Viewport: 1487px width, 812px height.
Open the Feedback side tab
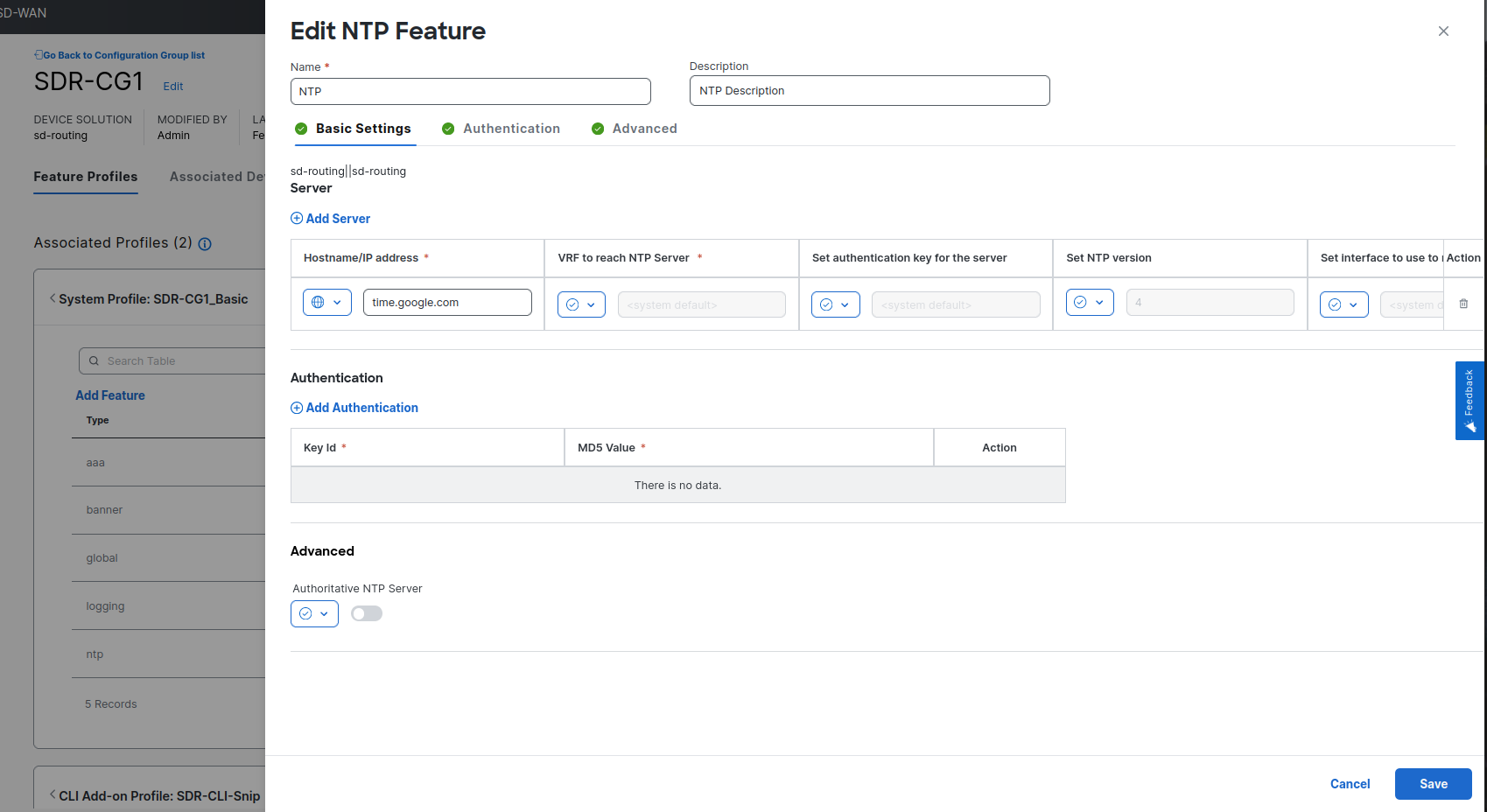1469,400
